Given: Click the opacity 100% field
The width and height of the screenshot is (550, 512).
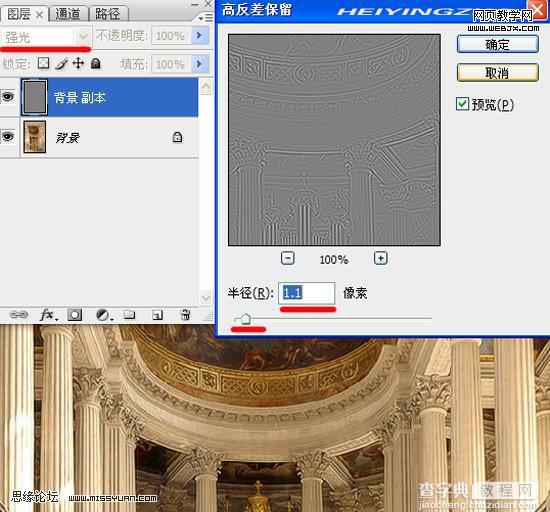Looking at the screenshot, I should [x=171, y=36].
